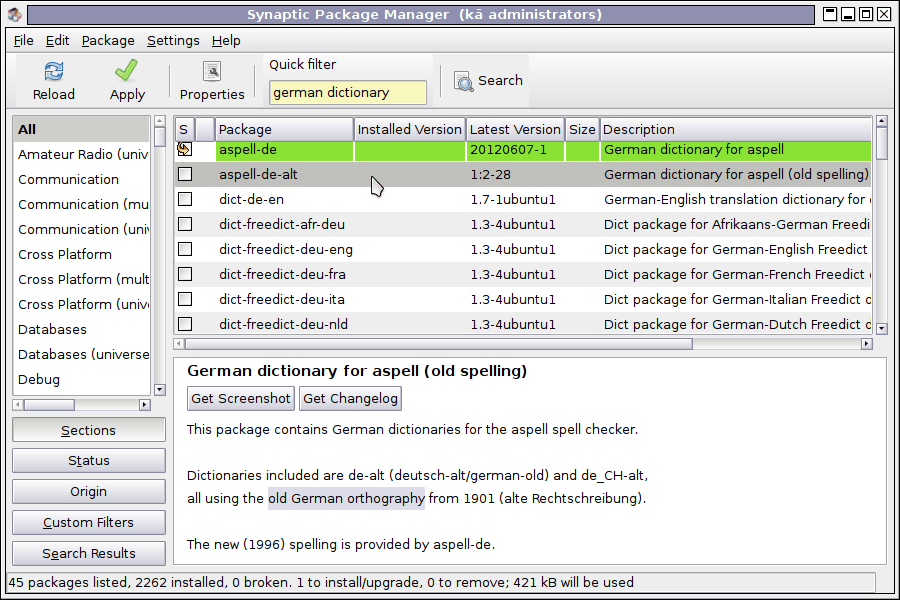Viewport: 900px width, 600px height.
Task: Click highlighted 'old German orthography' text
Action: coord(346,498)
